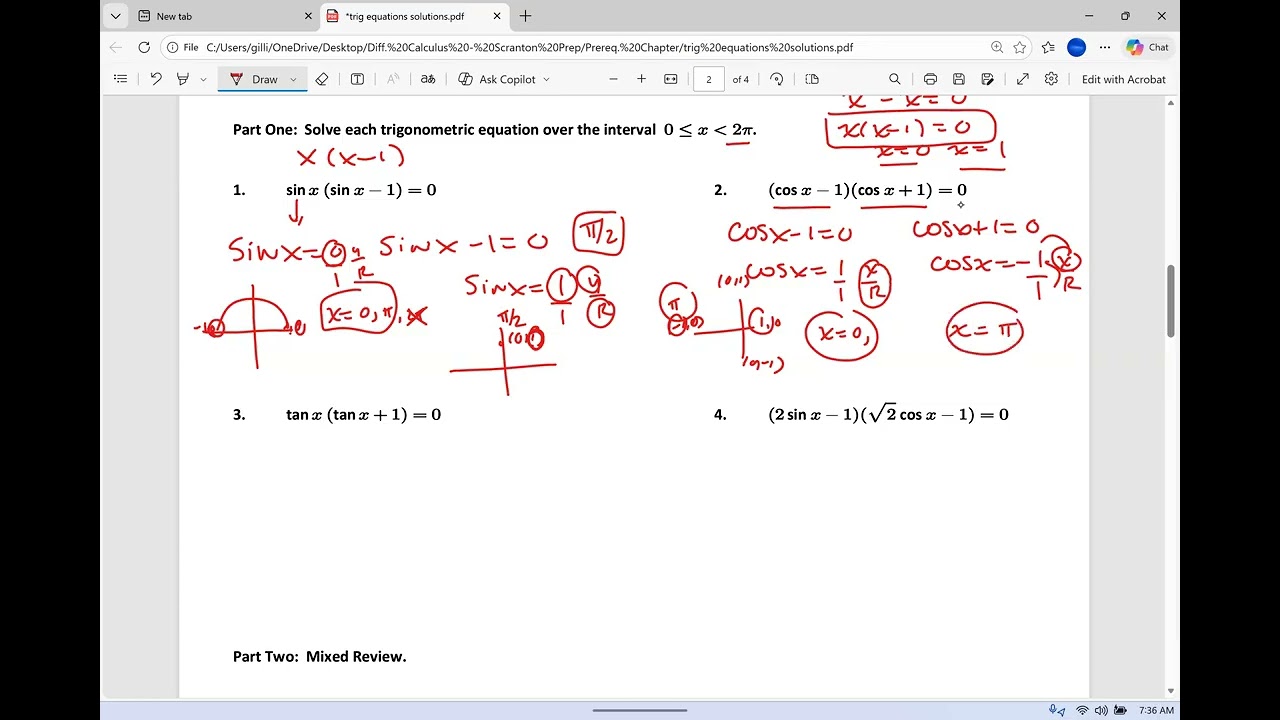Click the printed equation of problem 3
Image resolution: width=1280 pixels, height=720 pixels.
coord(363,414)
